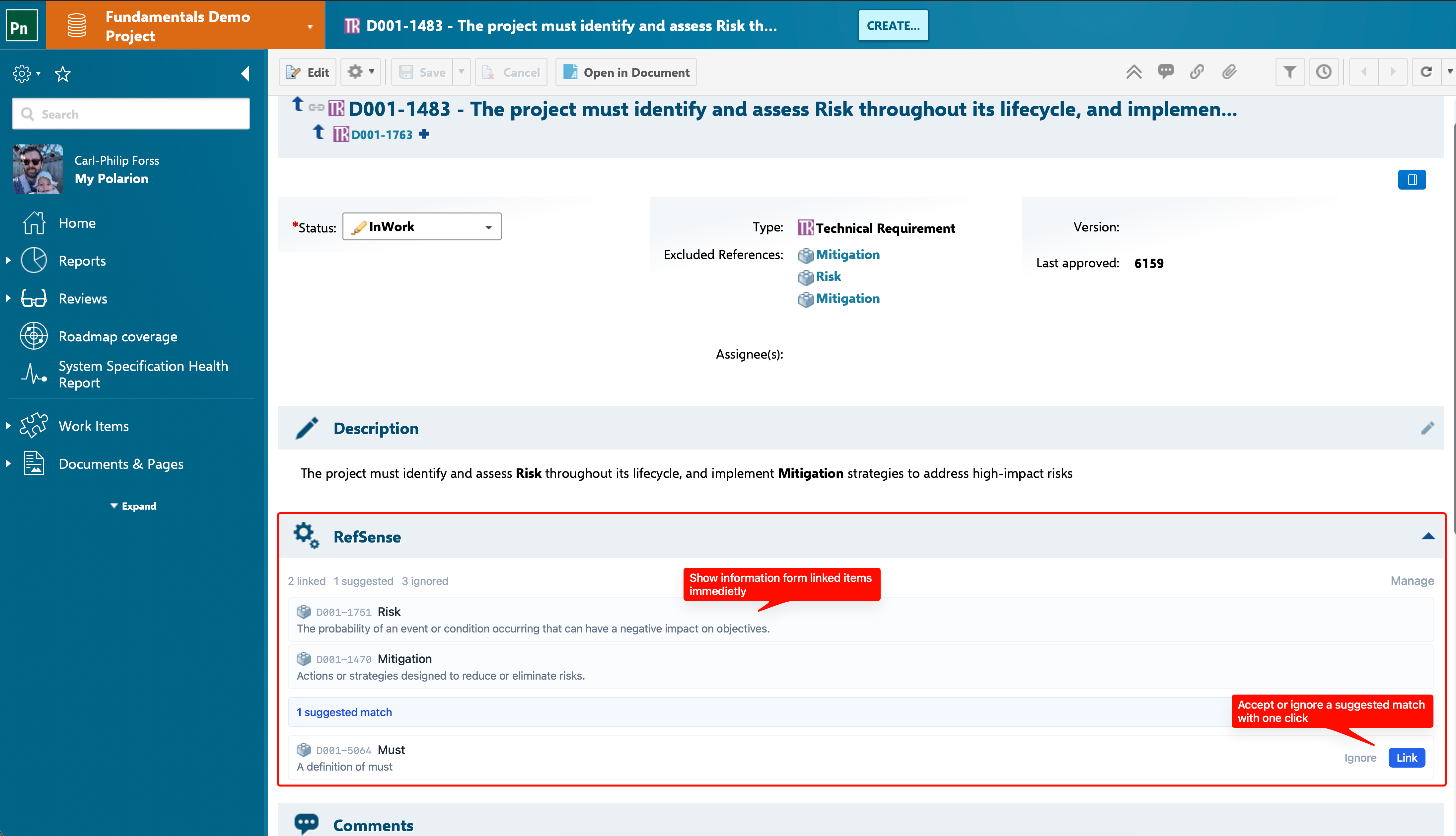The width and height of the screenshot is (1456, 836).
Task: Collapse the RefSense section triangle
Action: (1428, 536)
